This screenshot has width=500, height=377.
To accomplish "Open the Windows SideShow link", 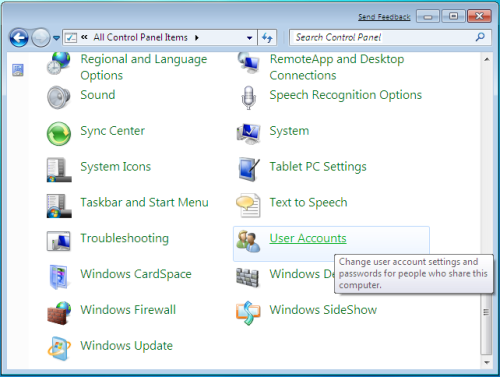I will pos(323,310).
